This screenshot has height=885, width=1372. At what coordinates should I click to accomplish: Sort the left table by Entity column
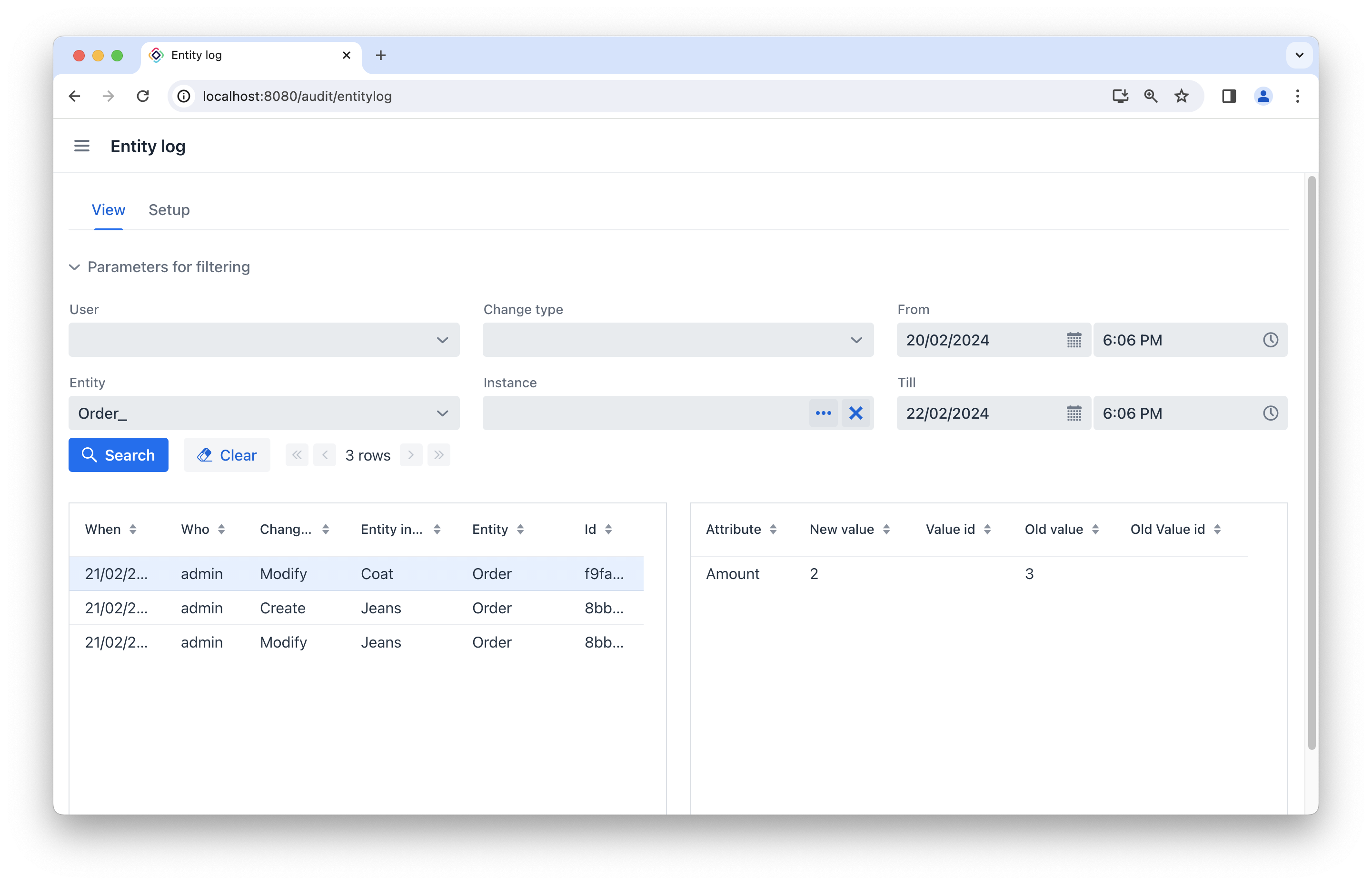point(520,529)
